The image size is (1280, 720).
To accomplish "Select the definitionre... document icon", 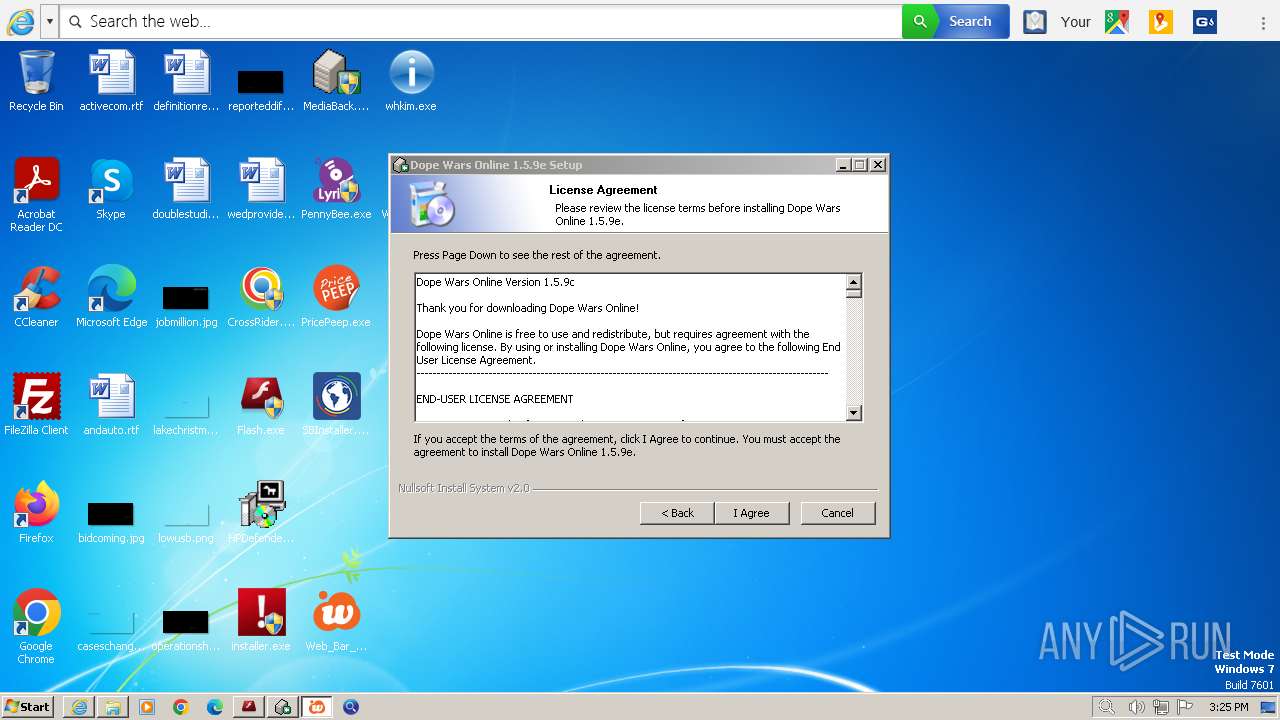I will [186, 80].
